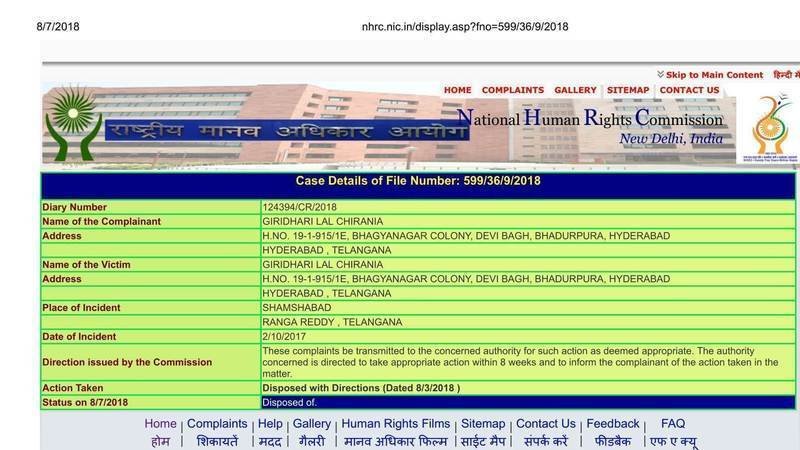Viewport: 800px width, 450px height.
Task: Open COMPLAINTS in the top navigation bar
Action: 513,90
